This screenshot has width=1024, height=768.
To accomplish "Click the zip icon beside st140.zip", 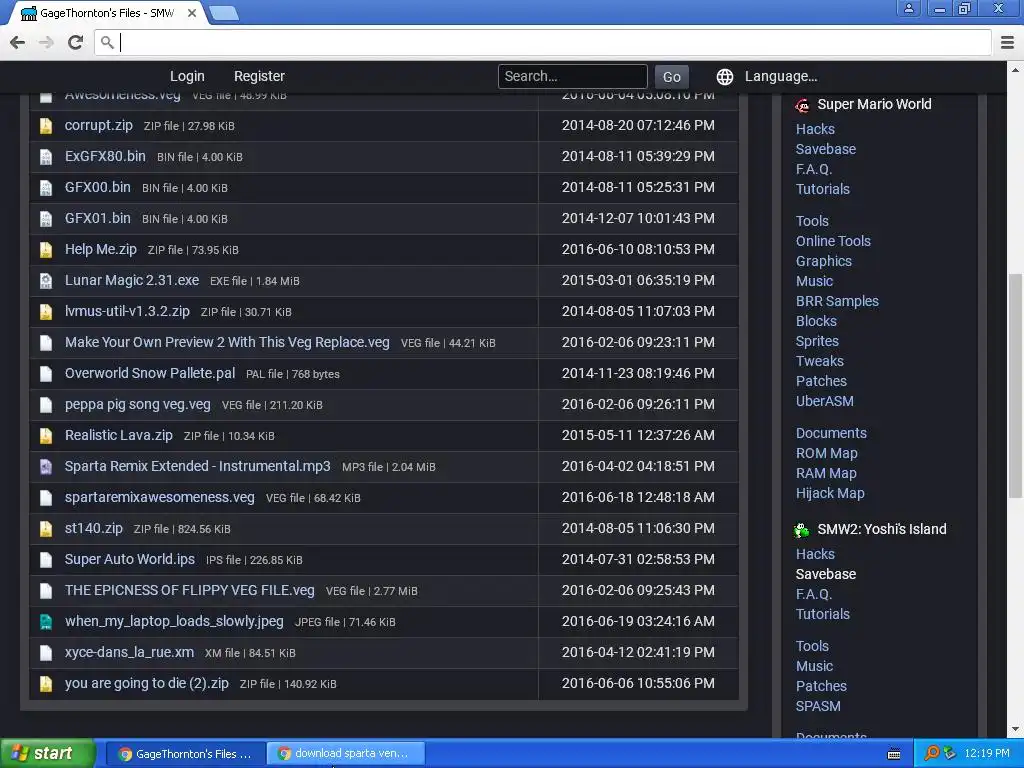I will coord(46,529).
